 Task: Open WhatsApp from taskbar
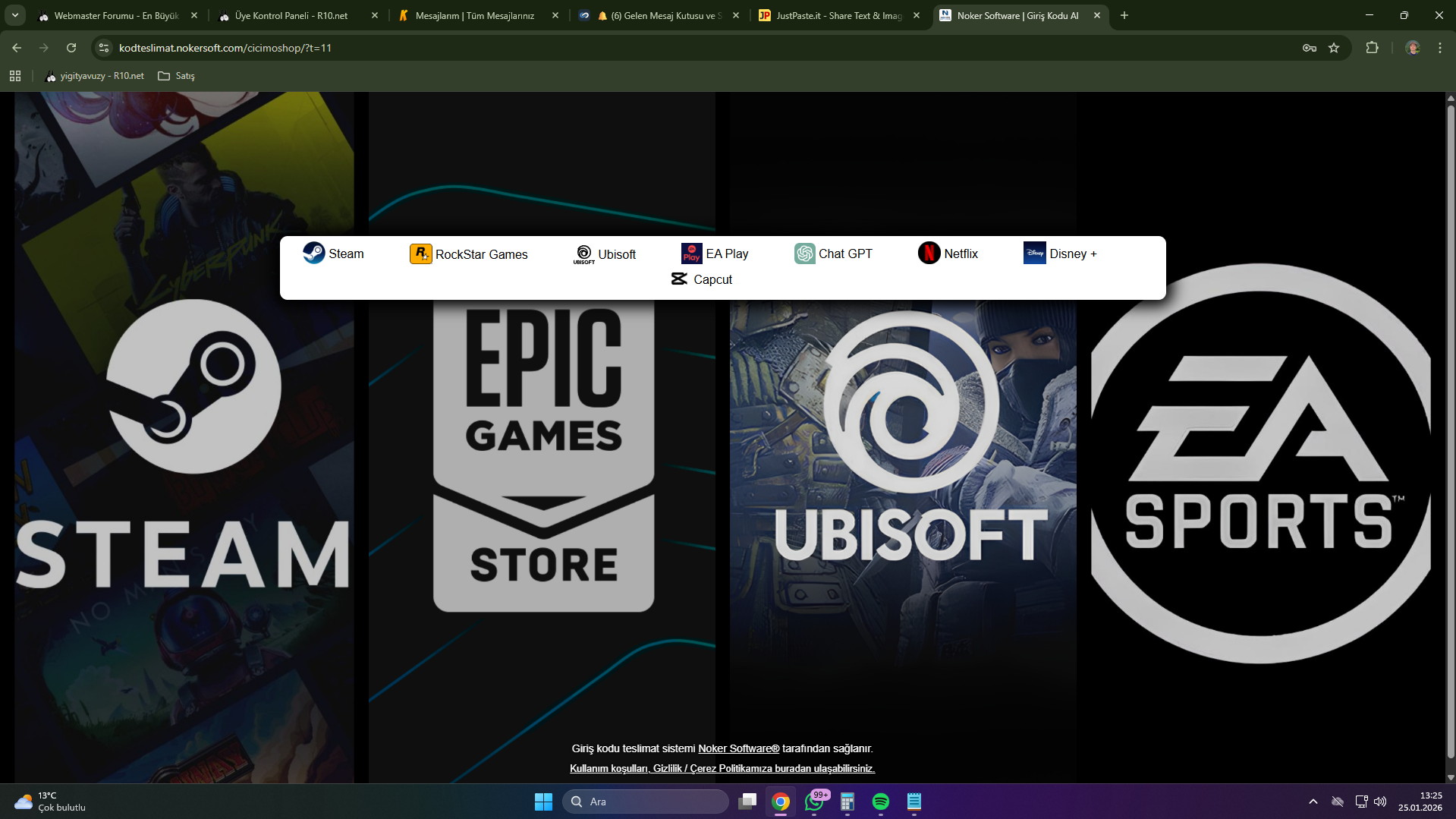(814, 802)
